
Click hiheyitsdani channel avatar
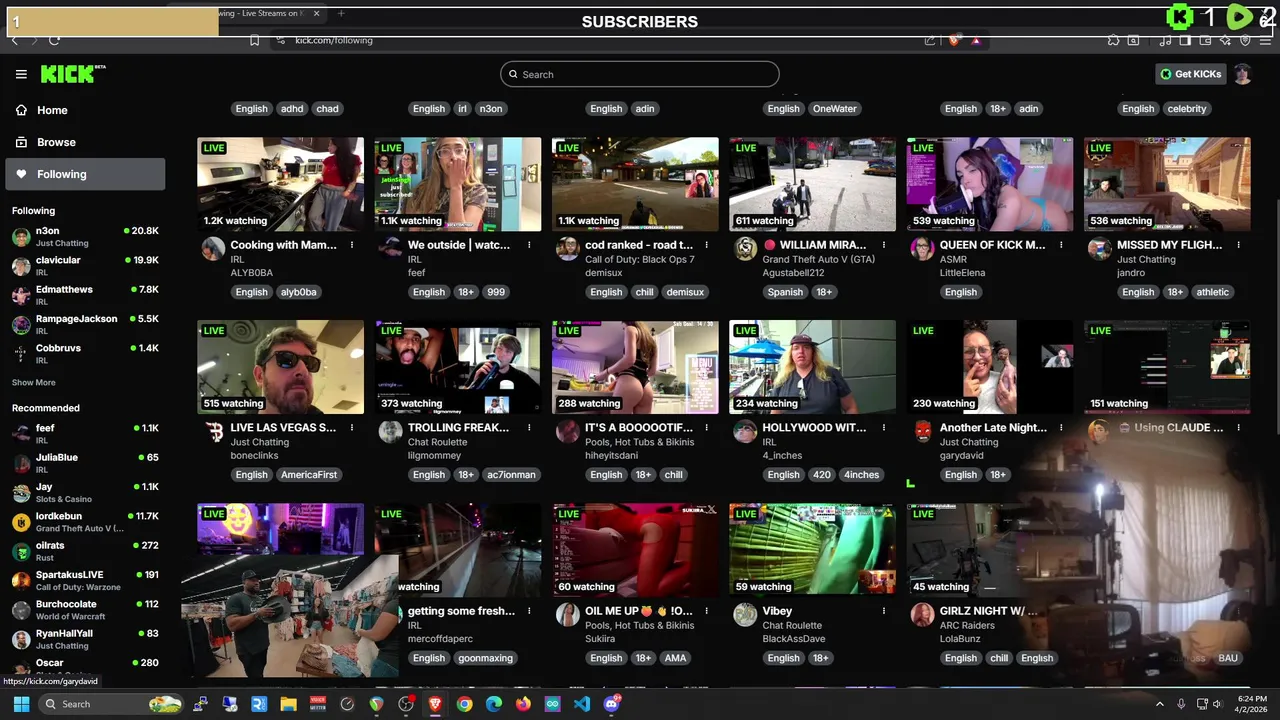point(568,432)
